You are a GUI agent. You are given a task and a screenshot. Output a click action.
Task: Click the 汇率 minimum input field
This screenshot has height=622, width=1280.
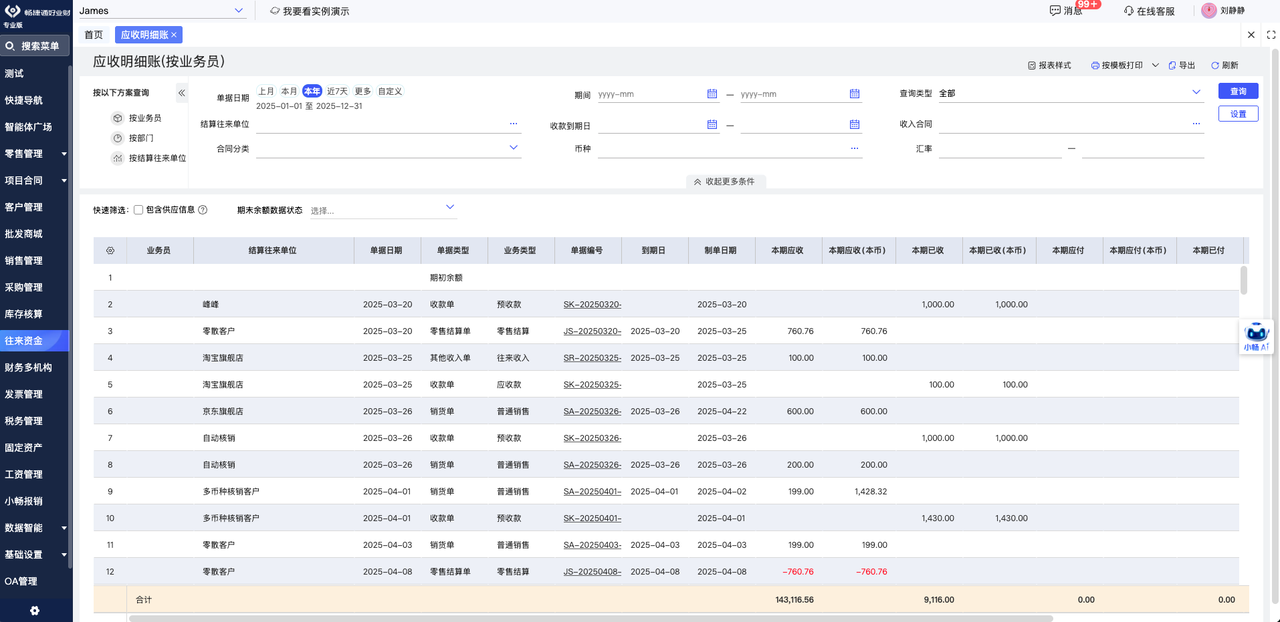1000,148
